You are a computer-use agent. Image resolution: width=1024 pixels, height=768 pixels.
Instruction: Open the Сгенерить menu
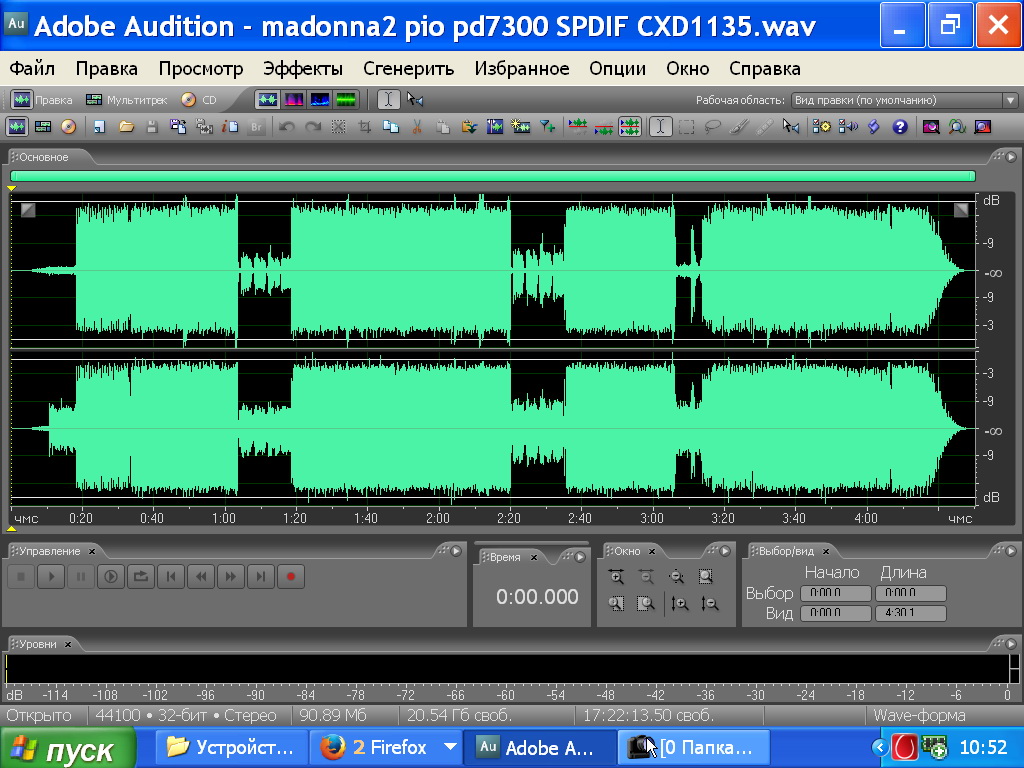408,69
